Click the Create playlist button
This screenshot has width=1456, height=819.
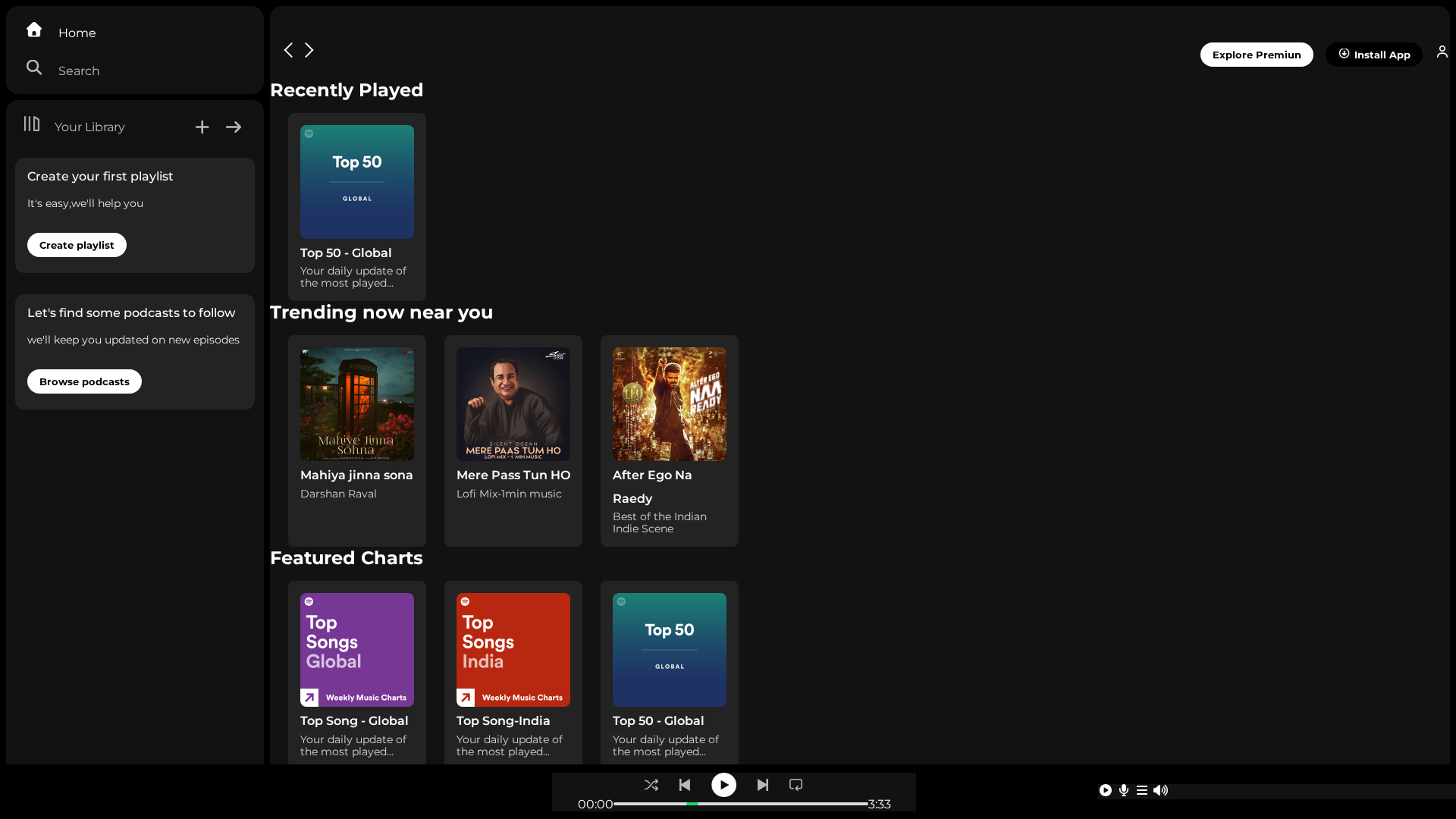pos(77,245)
